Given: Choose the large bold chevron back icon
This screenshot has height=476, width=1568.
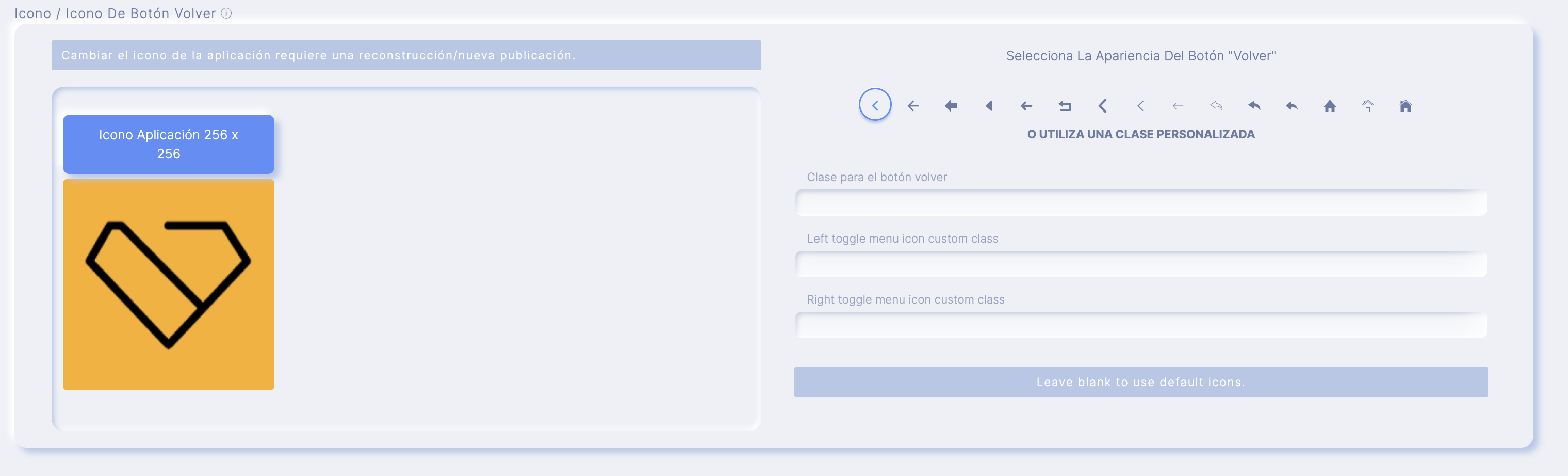Looking at the screenshot, I should click(x=1102, y=106).
